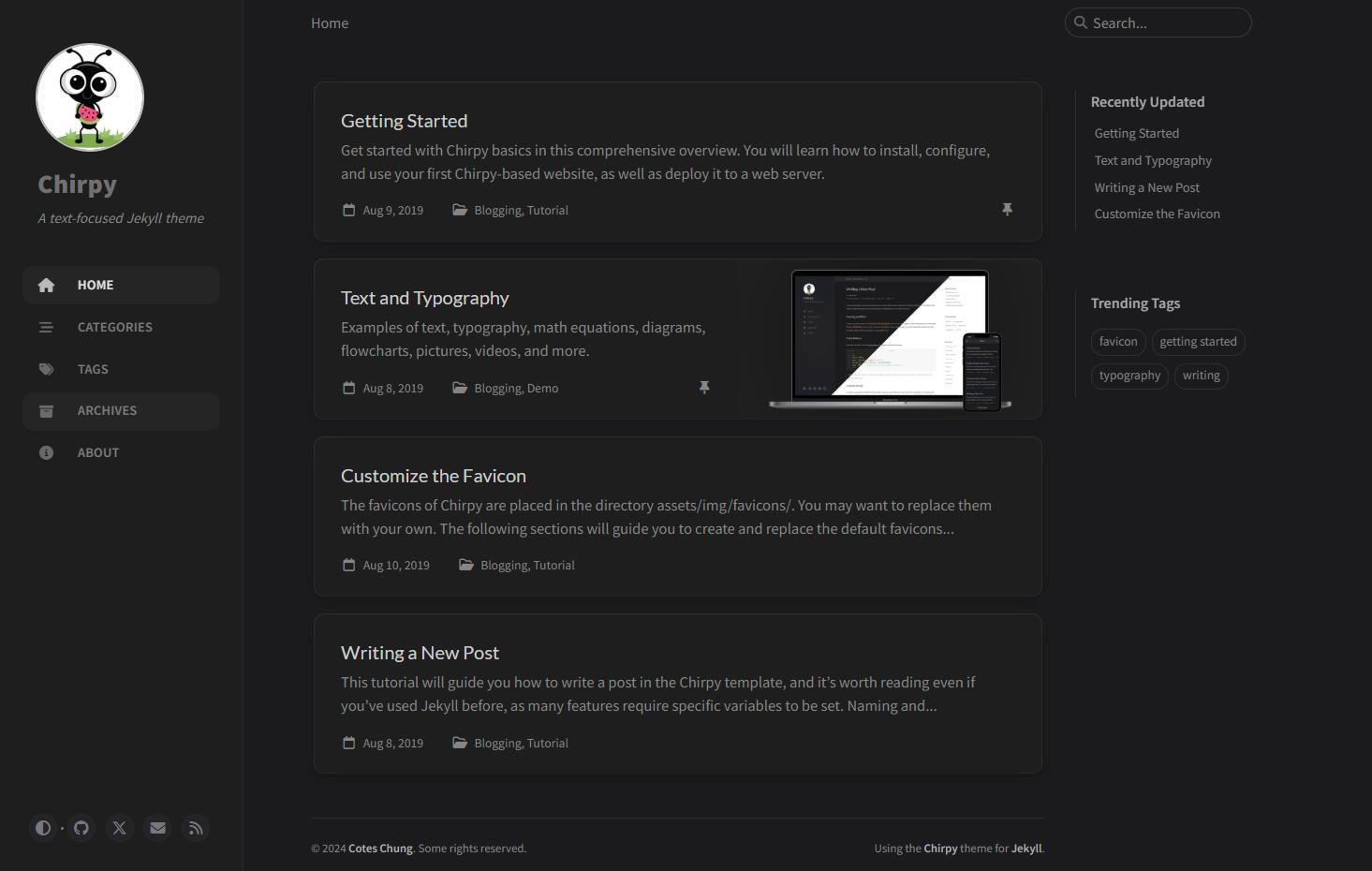Screen dimensions: 1372x871
Task: Click the search magnifier icon
Action: point(1081,22)
